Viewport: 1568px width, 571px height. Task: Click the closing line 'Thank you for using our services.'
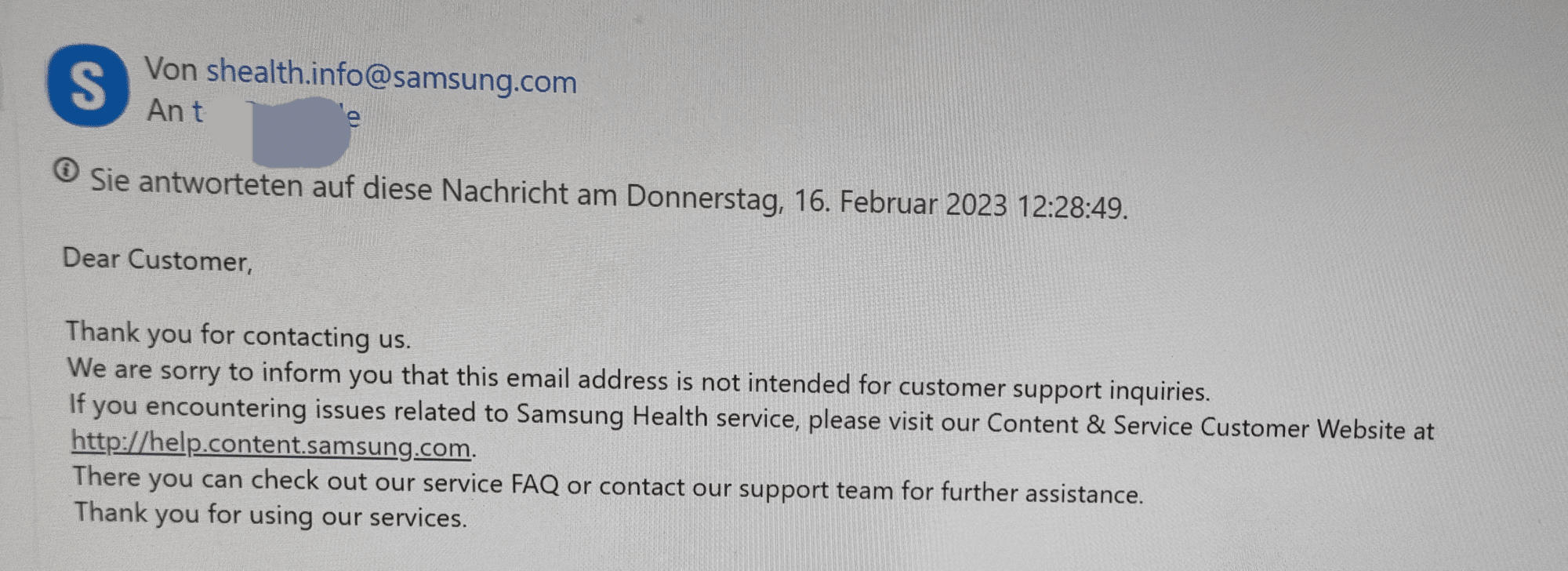point(270,515)
